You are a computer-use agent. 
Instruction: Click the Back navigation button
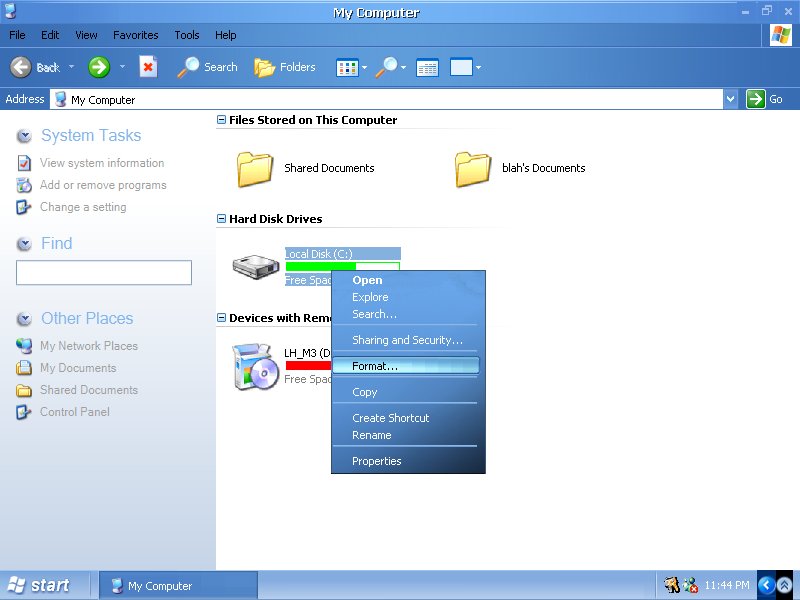click(x=36, y=67)
